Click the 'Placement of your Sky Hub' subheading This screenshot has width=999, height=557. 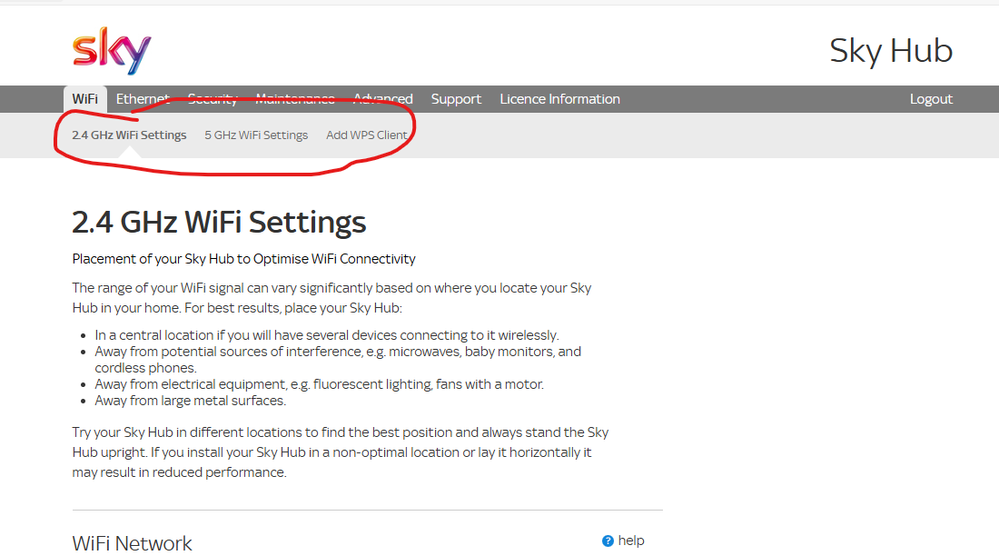243,259
